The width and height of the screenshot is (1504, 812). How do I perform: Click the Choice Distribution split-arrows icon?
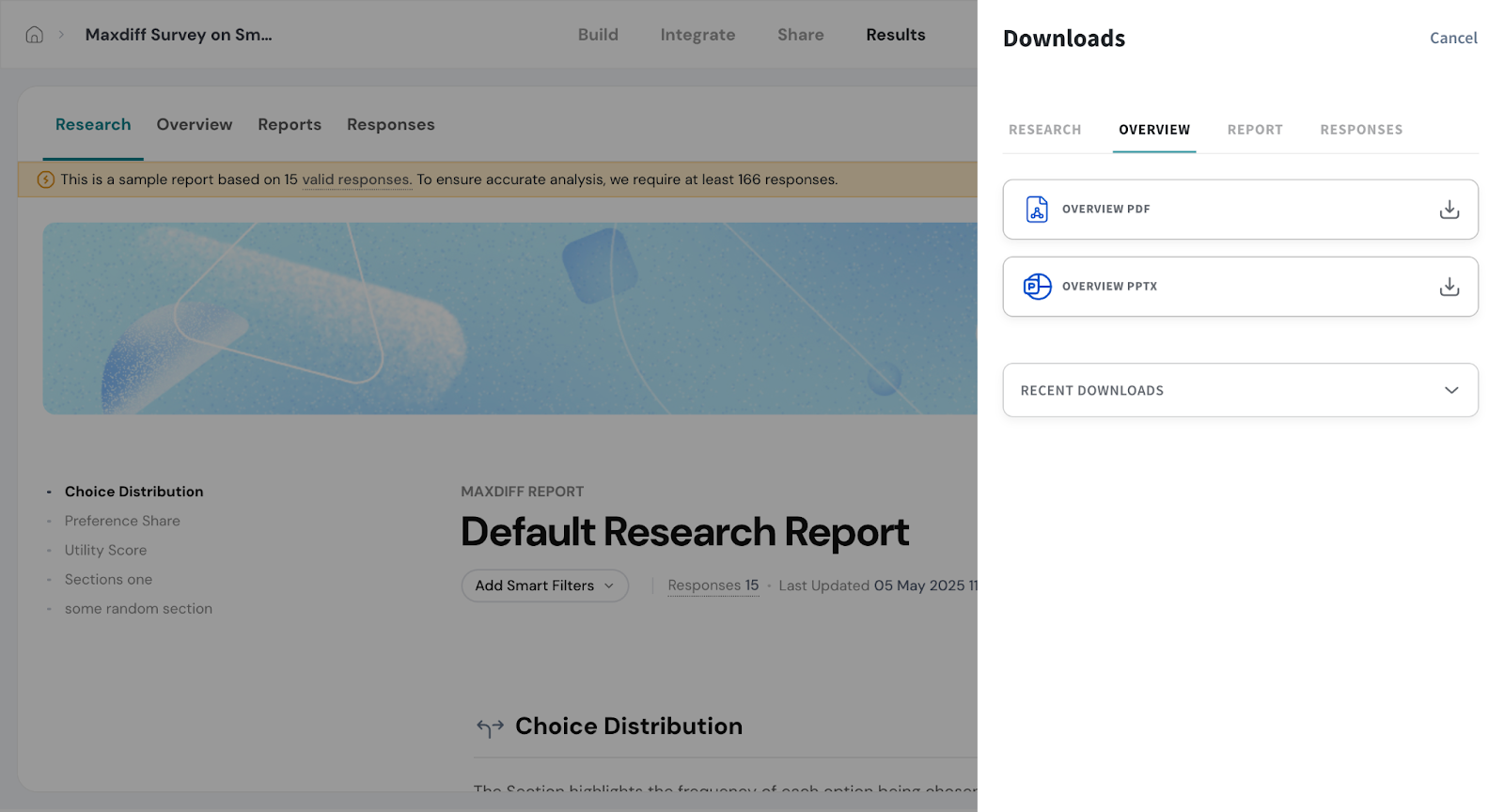(490, 727)
